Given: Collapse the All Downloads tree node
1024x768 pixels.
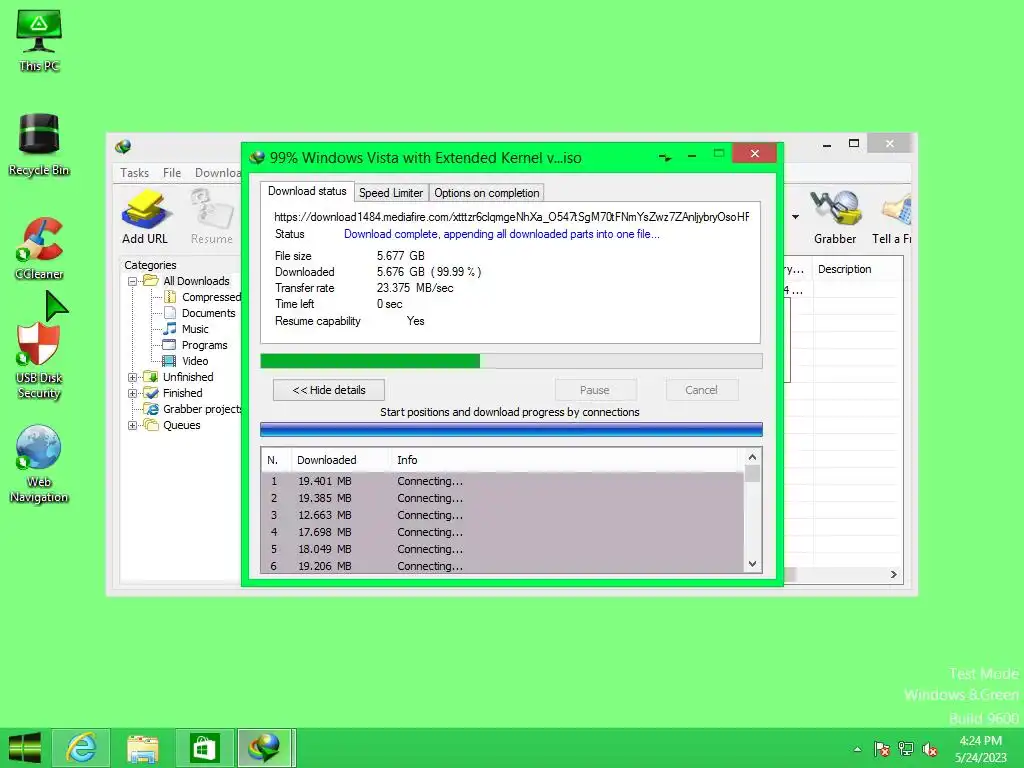Looking at the screenshot, I should pyautogui.click(x=133, y=281).
